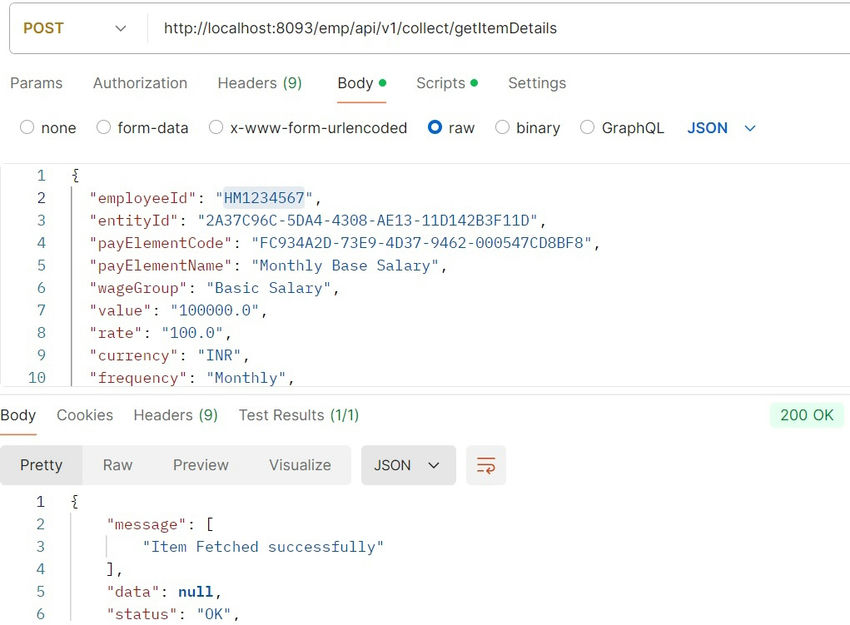This screenshot has width=850, height=625.
Task: Expand the request body JSON type dropdown
Action: coord(721,128)
